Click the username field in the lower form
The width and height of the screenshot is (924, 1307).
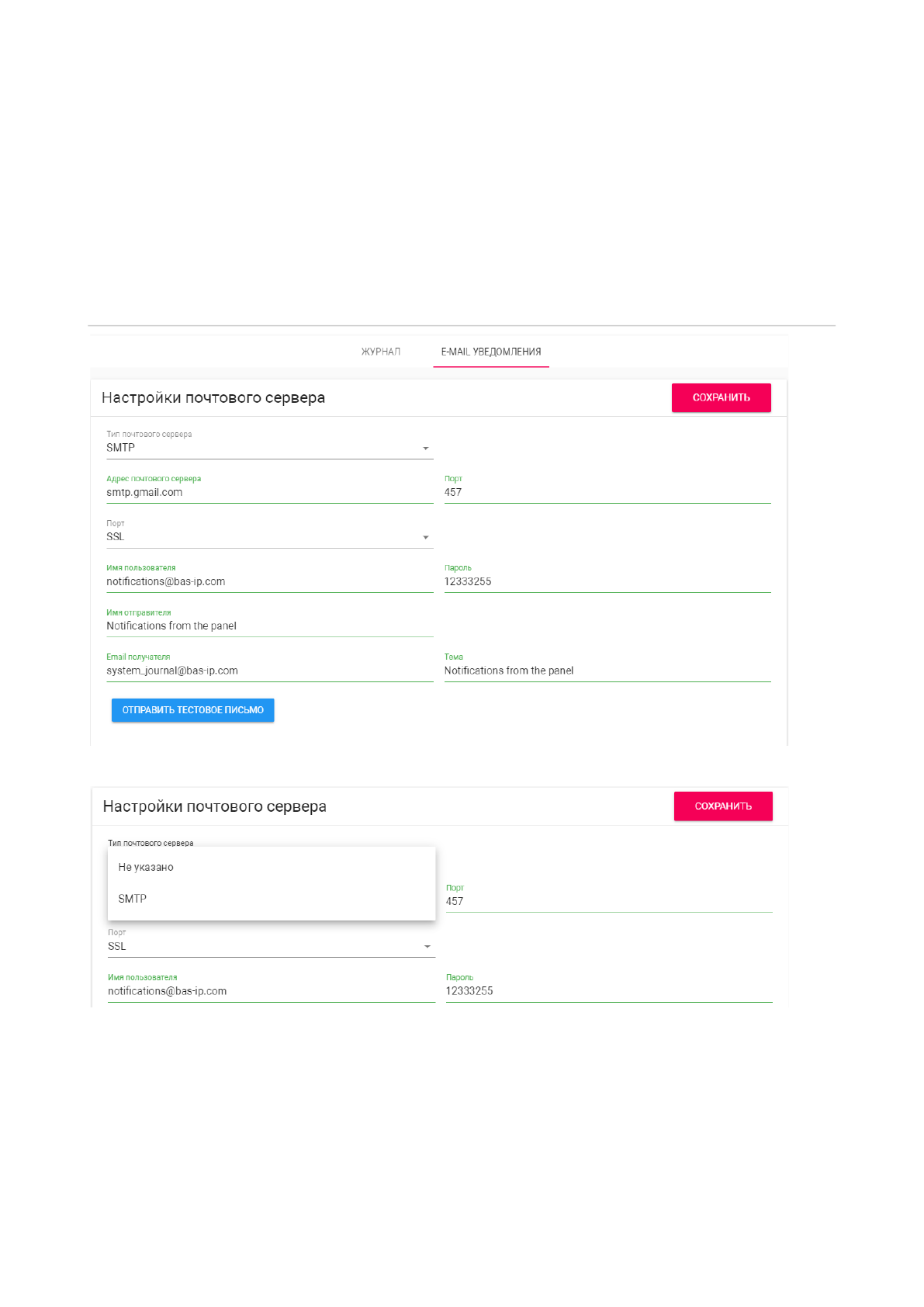pyautogui.click(x=270, y=991)
